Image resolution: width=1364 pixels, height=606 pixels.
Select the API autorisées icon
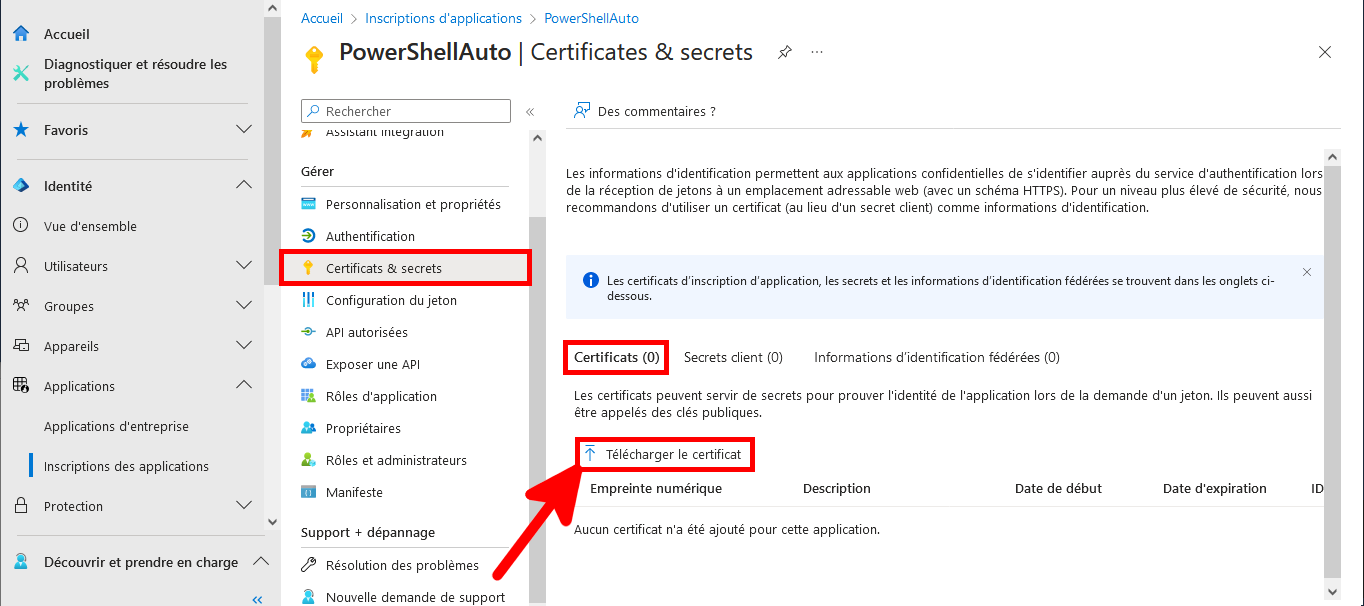pos(310,331)
